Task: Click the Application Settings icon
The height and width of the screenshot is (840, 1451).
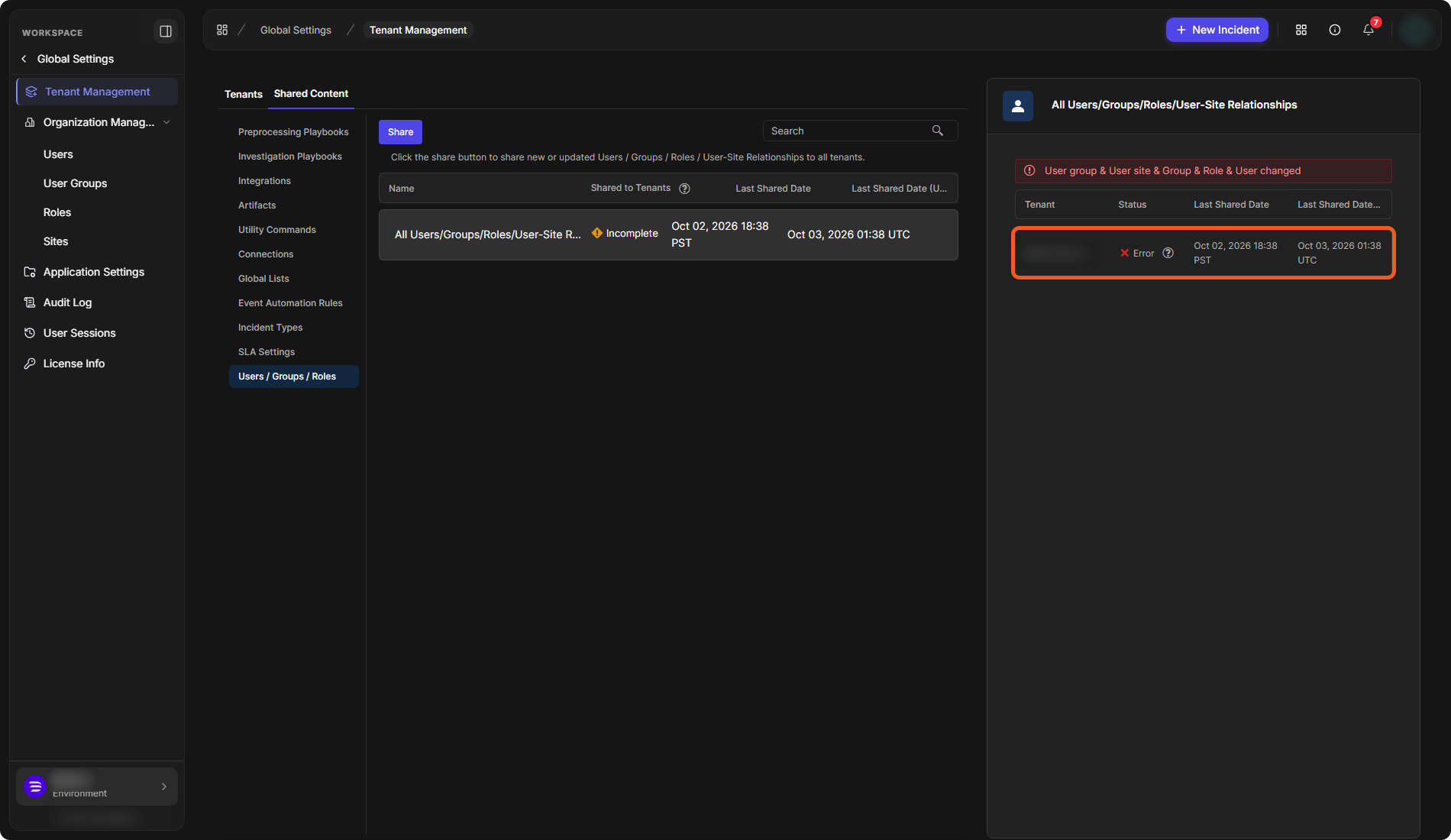Action: (30, 272)
